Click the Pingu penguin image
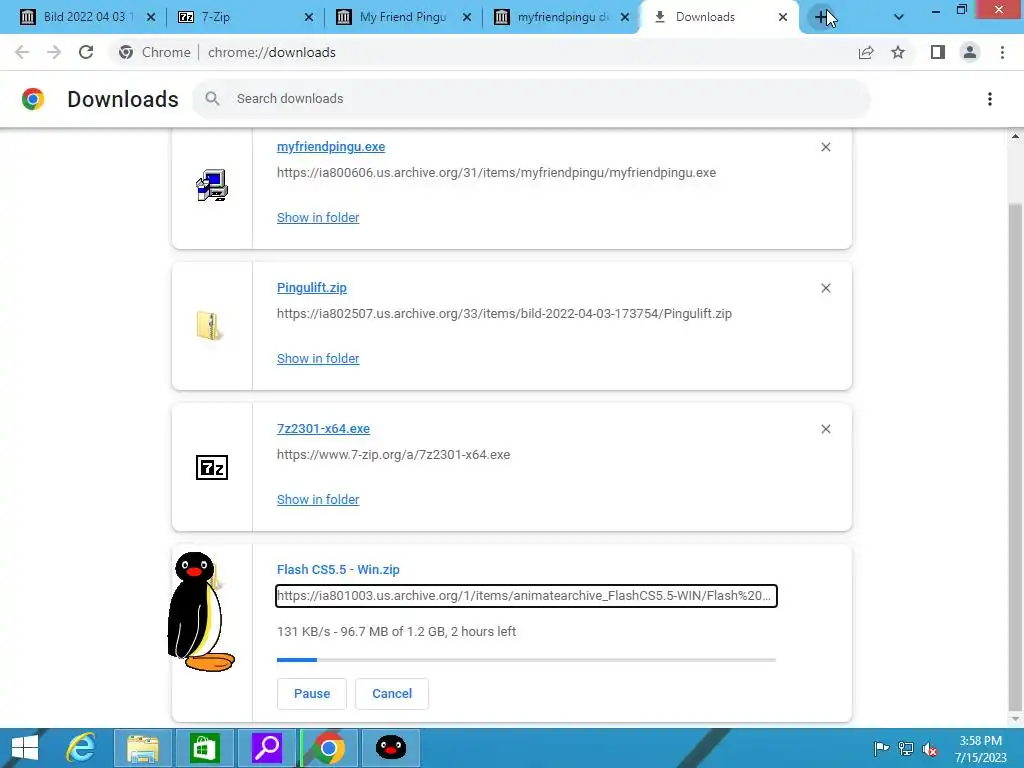The image size is (1024, 768). 201,612
